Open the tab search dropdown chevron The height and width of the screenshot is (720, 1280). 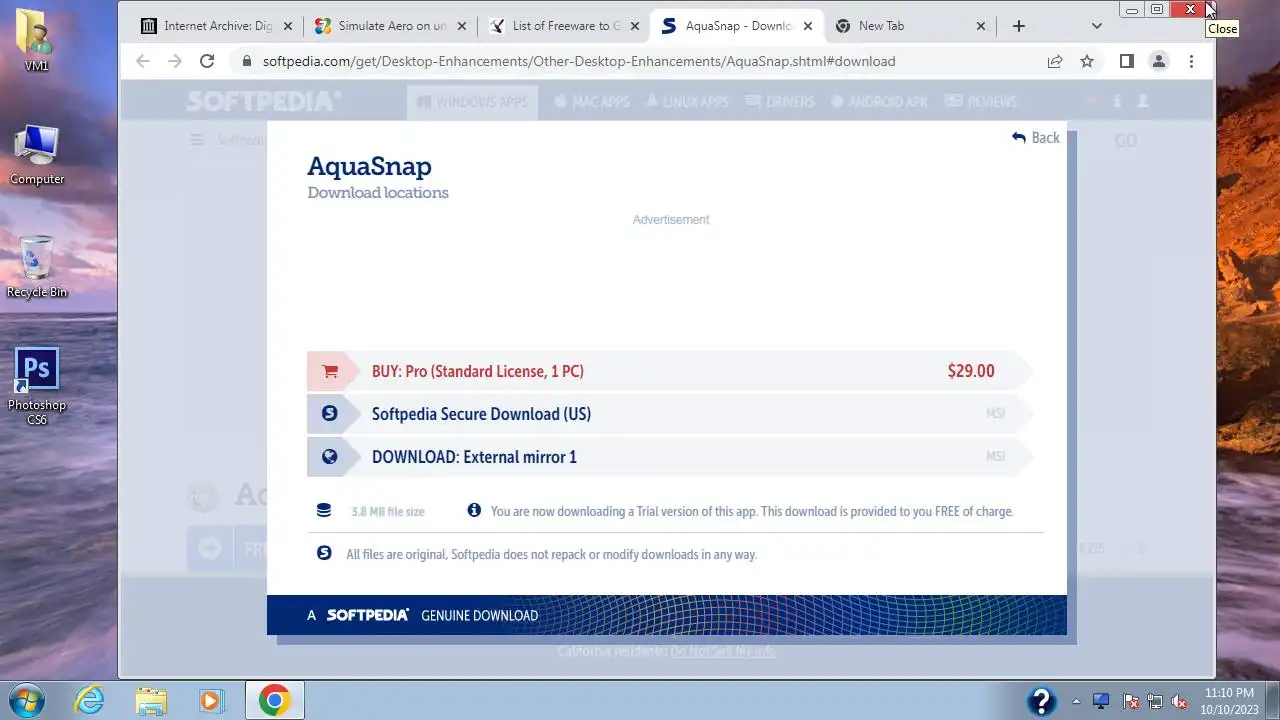[1096, 26]
